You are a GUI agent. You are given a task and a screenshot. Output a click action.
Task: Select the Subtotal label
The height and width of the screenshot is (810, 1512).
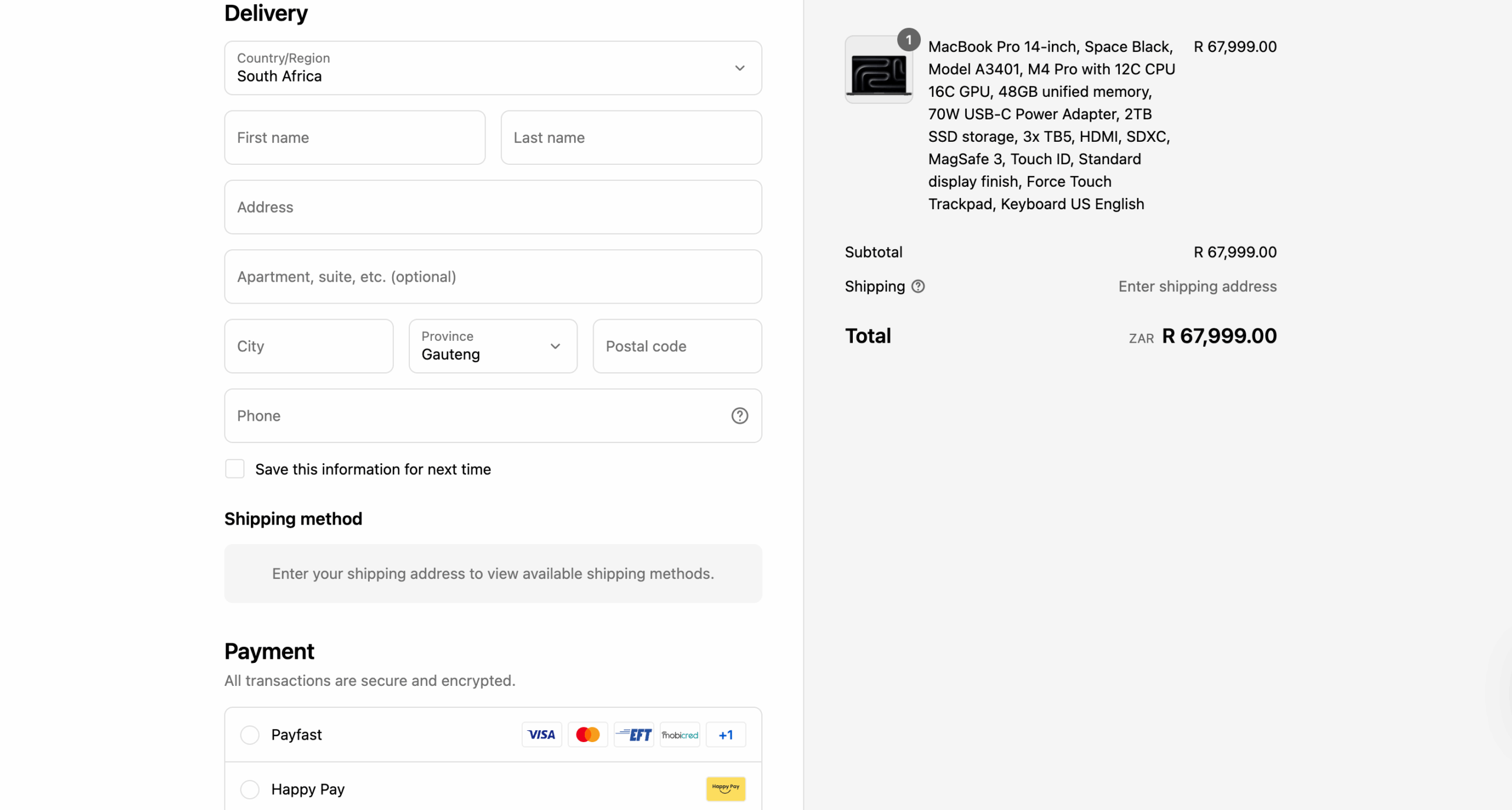pyautogui.click(x=874, y=252)
